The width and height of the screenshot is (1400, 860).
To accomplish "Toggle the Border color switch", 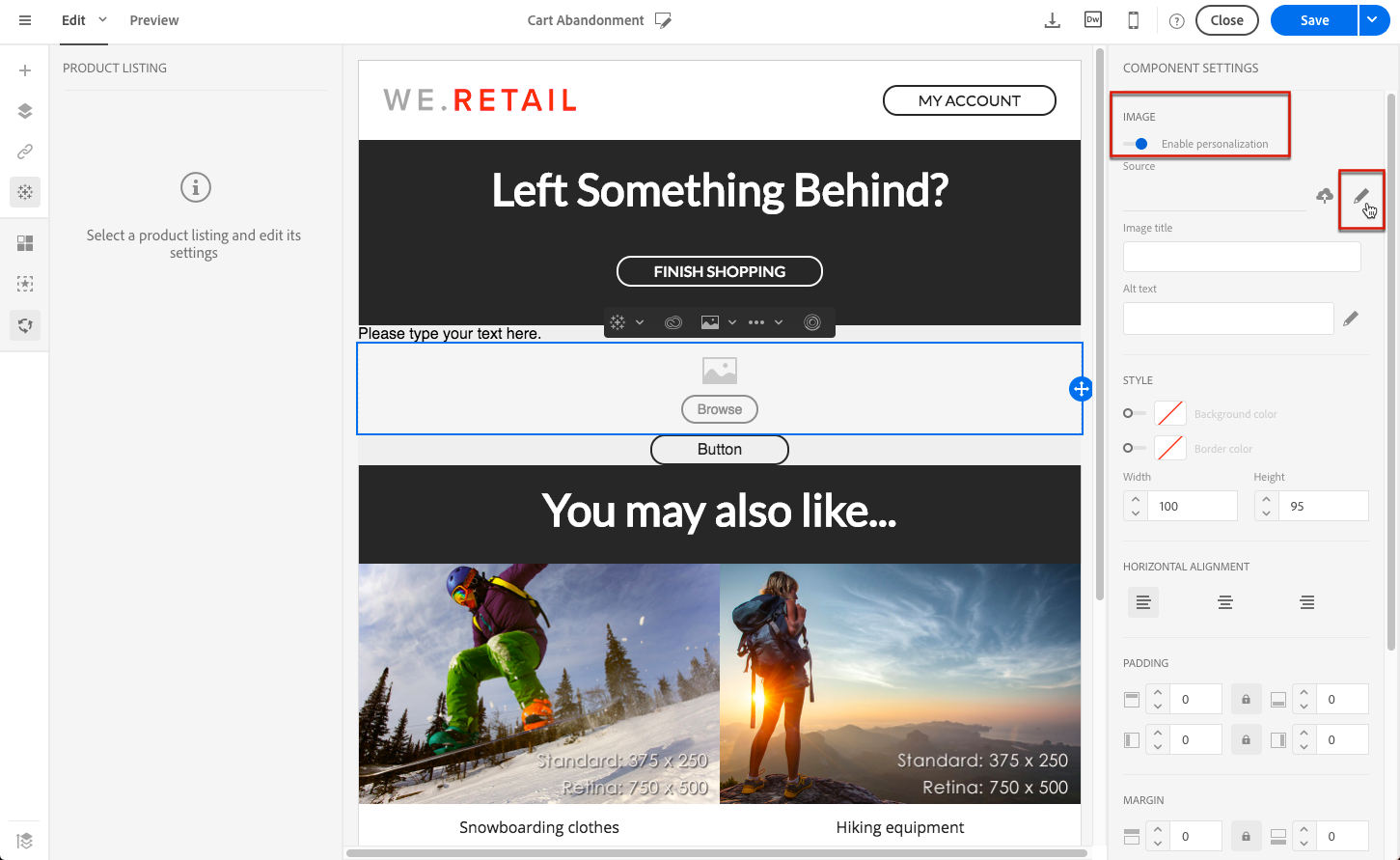I will (1134, 448).
